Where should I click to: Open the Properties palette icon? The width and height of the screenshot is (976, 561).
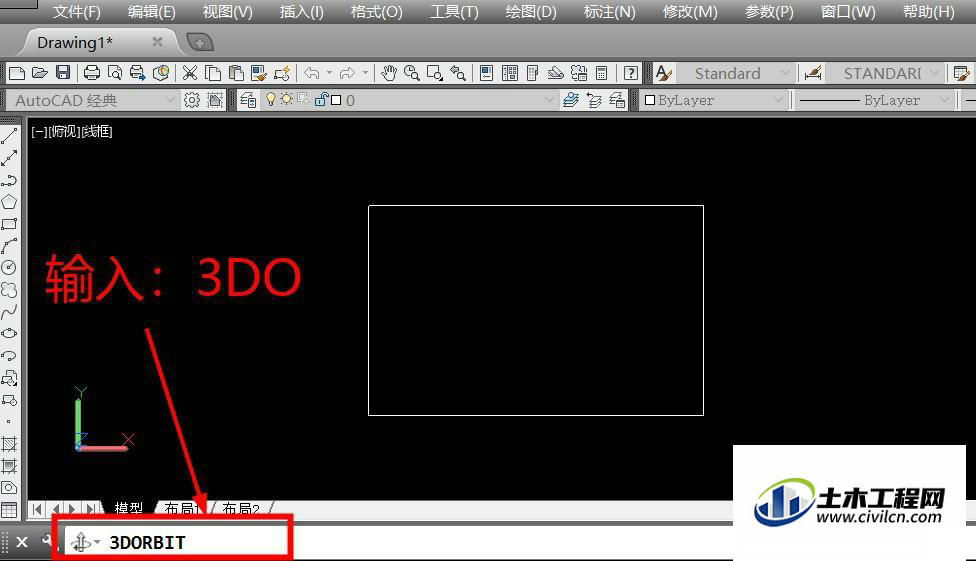point(486,73)
